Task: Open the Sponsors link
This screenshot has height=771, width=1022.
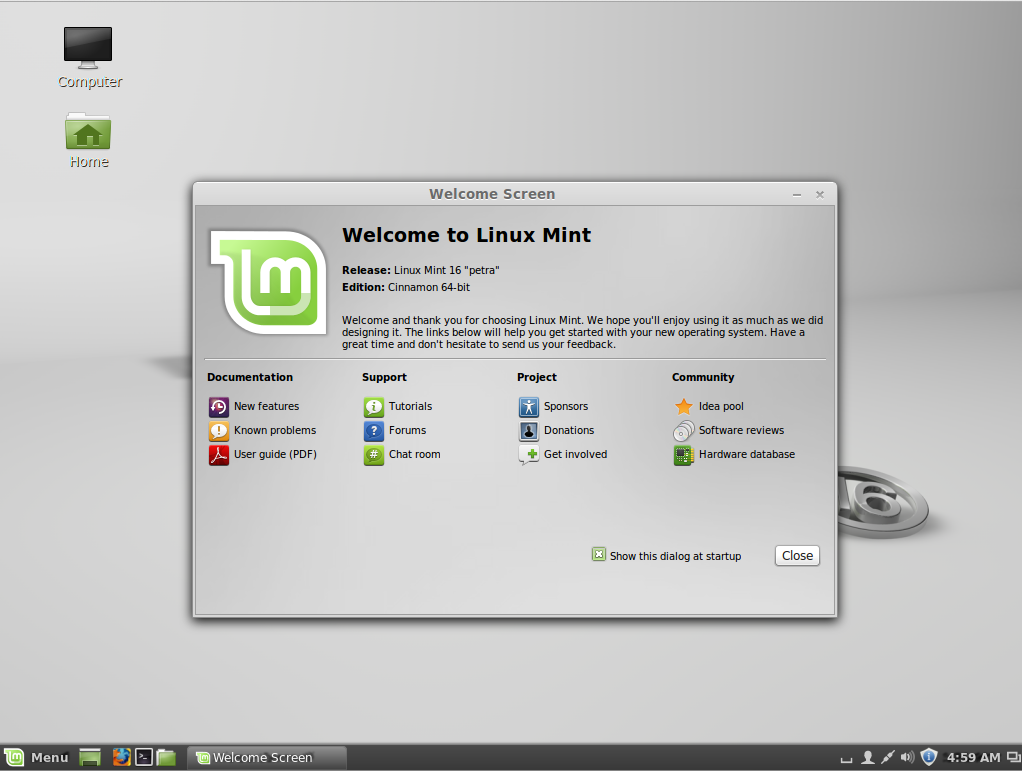Action: [566, 406]
